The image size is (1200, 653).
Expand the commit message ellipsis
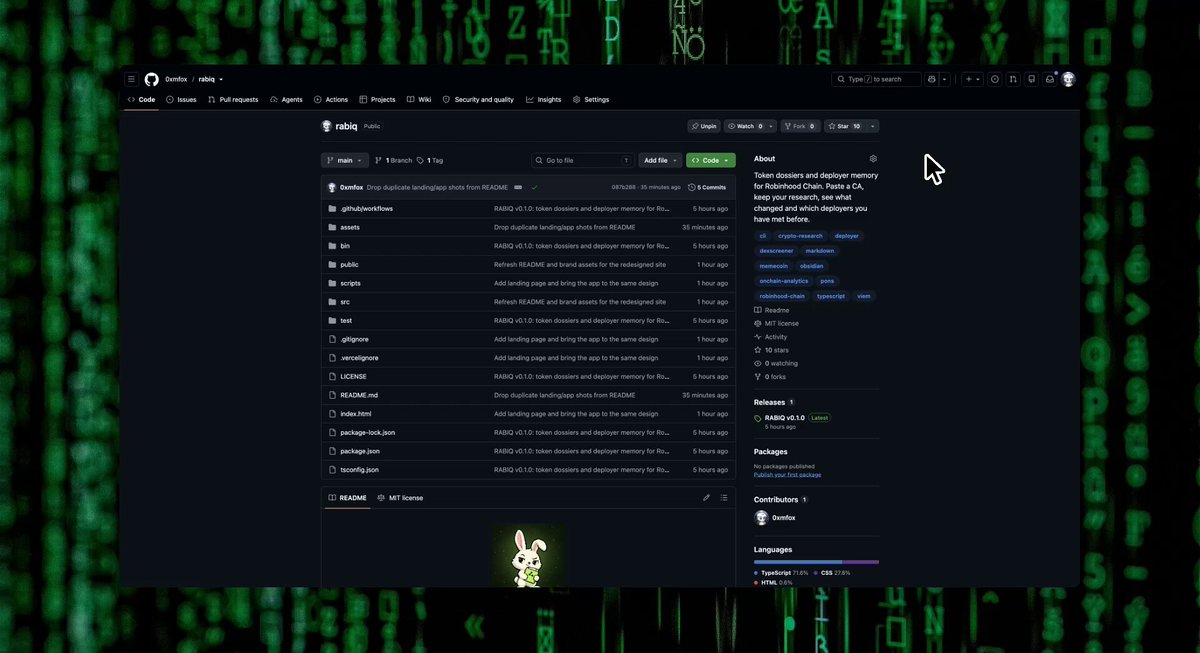[518, 187]
